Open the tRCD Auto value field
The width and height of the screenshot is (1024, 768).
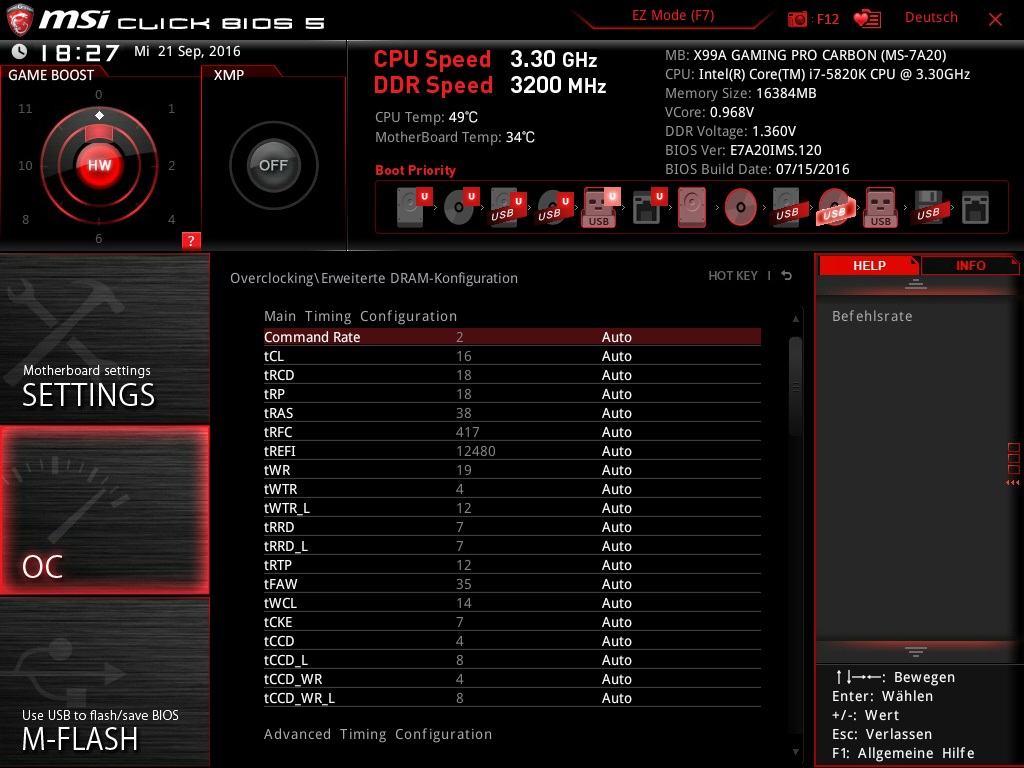coord(616,375)
